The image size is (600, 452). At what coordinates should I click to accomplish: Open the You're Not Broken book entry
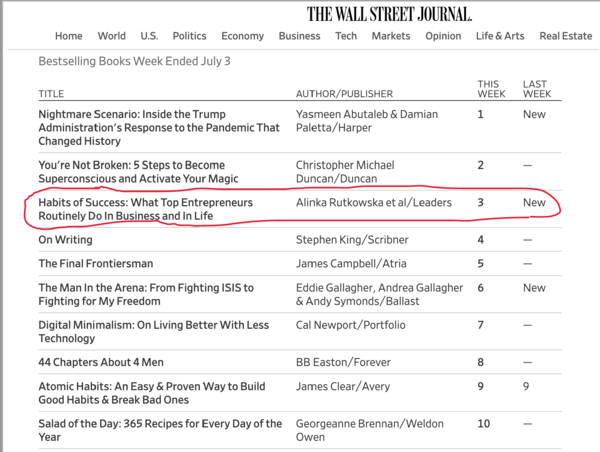coord(131,172)
